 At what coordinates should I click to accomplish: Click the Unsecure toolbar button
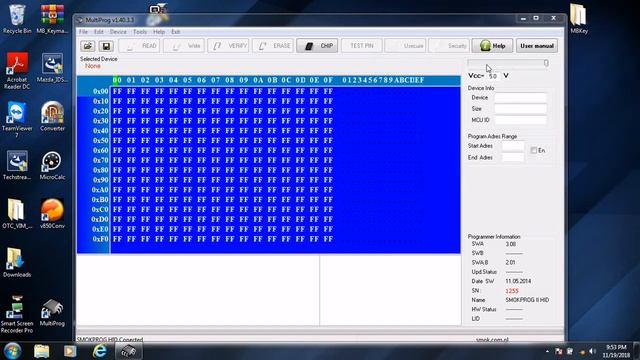click(406, 46)
